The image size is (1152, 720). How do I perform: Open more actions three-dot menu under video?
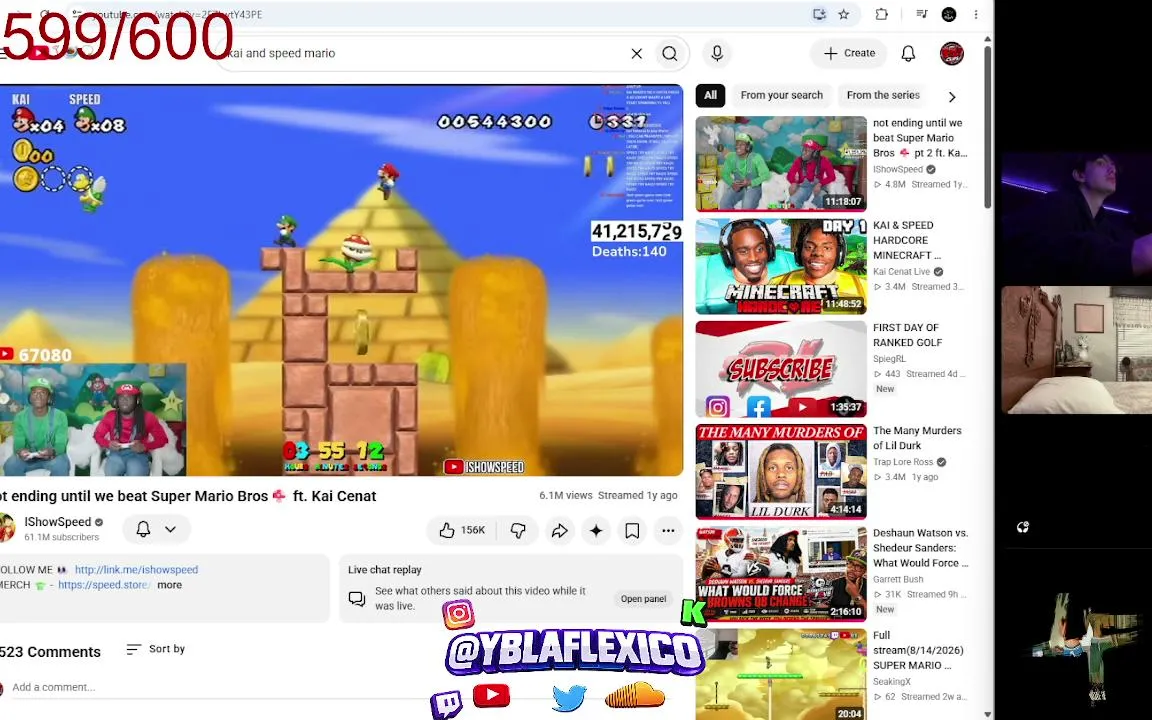[668, 530]
